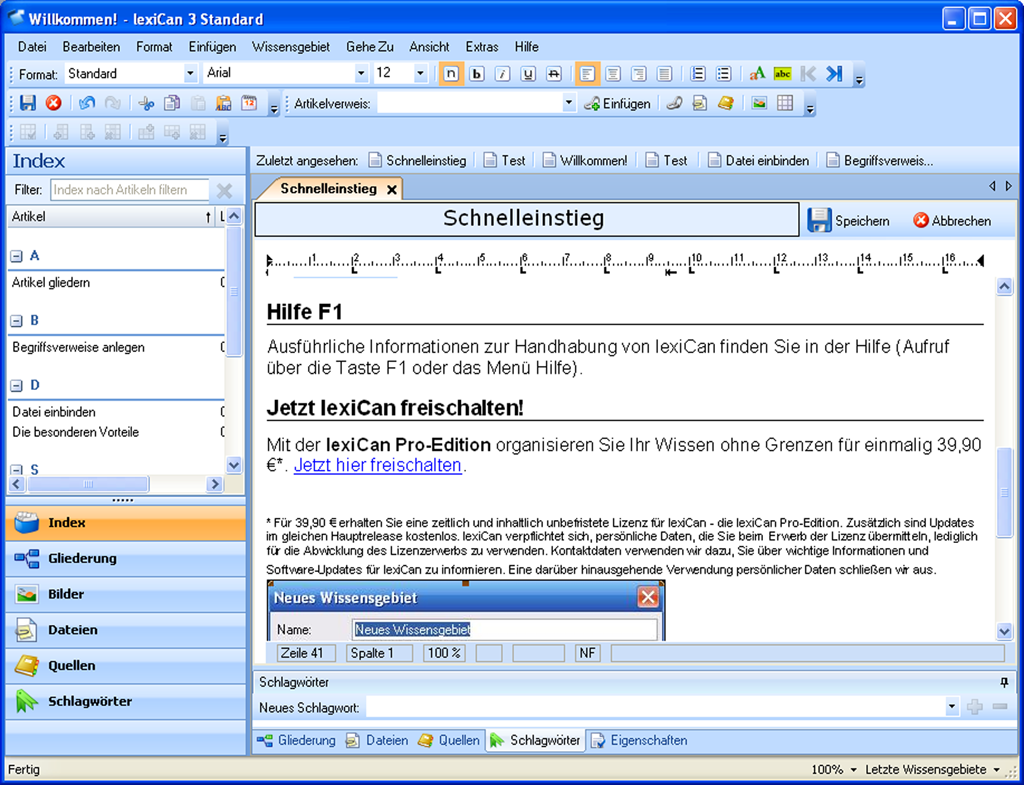
Task: Toggle strikethrough formatting
Action: pos(554,74)
